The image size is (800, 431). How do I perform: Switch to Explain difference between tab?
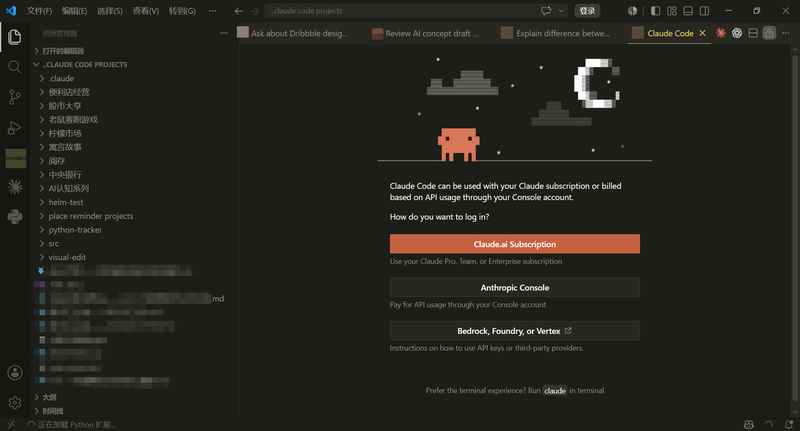pyautogui.click(x=563, y=33)
